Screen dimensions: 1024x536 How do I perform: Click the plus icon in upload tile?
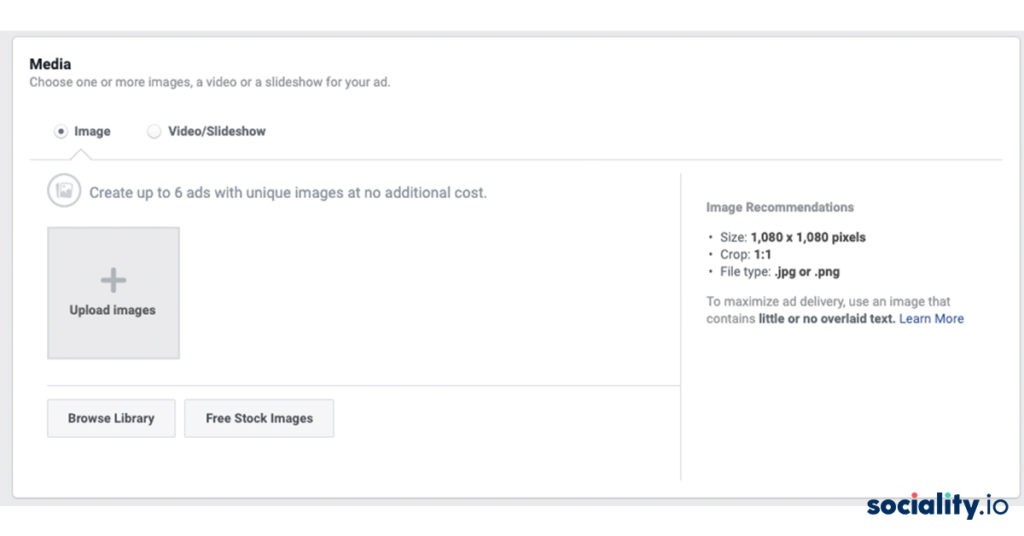tap(113, 280)
